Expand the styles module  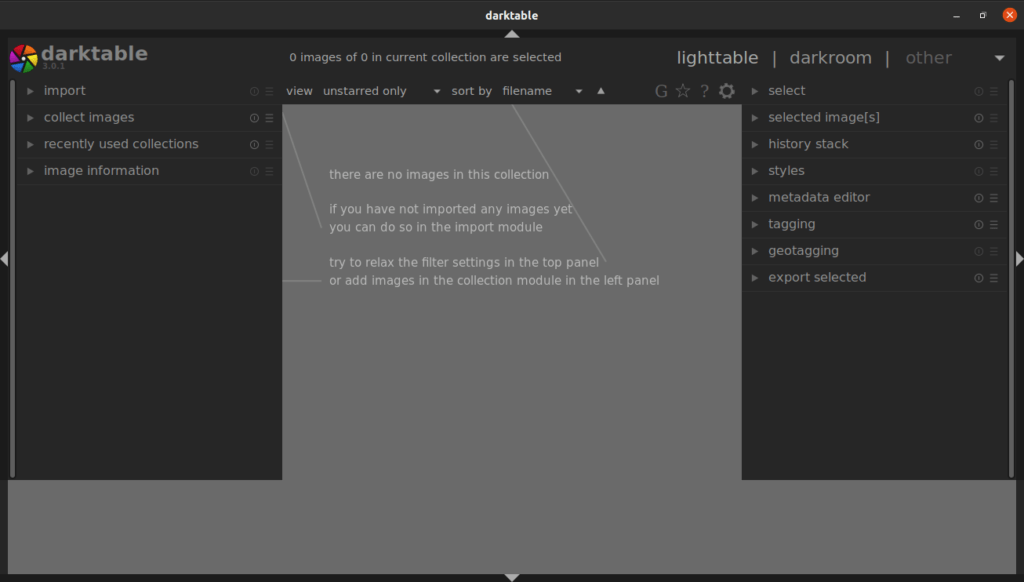(754, 171)
